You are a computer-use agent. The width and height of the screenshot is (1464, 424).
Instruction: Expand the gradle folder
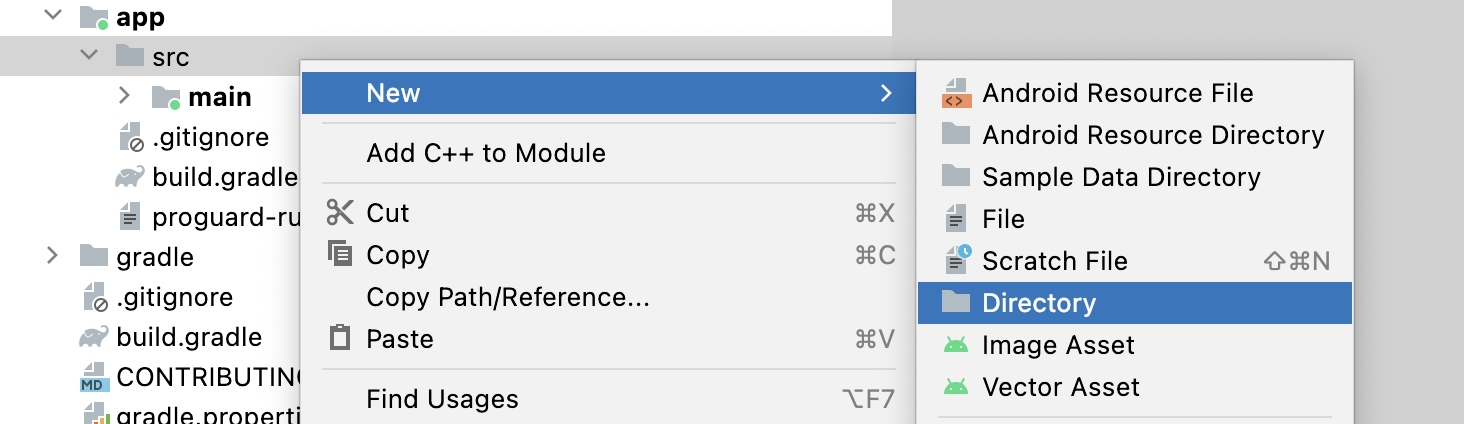53,256
